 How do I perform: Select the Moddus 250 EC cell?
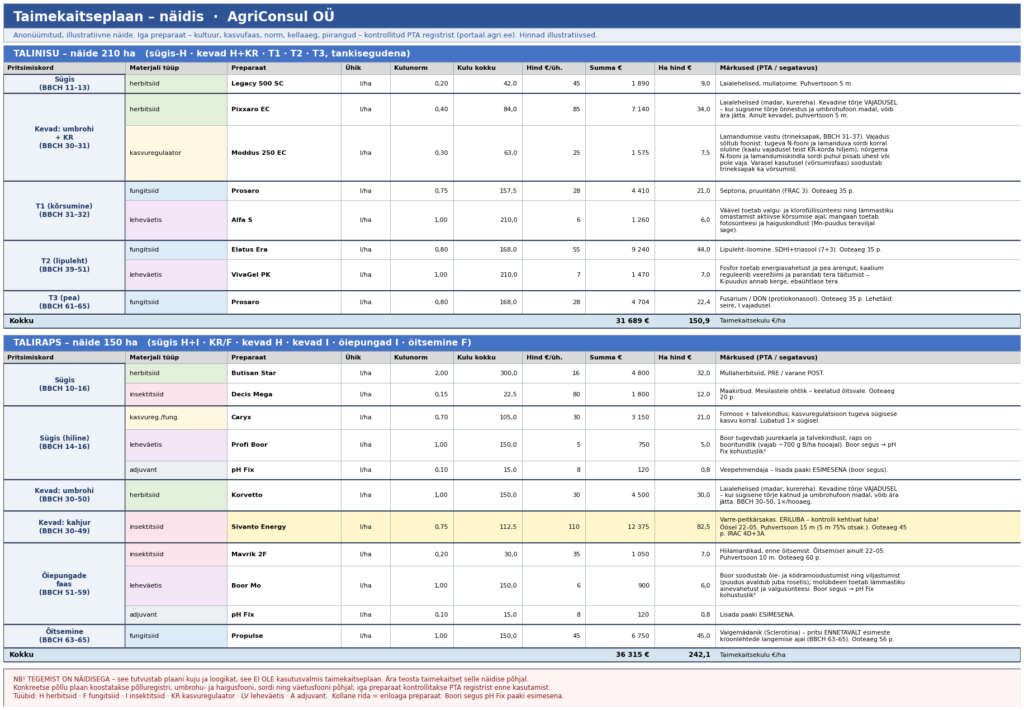[x=284, y=153]
